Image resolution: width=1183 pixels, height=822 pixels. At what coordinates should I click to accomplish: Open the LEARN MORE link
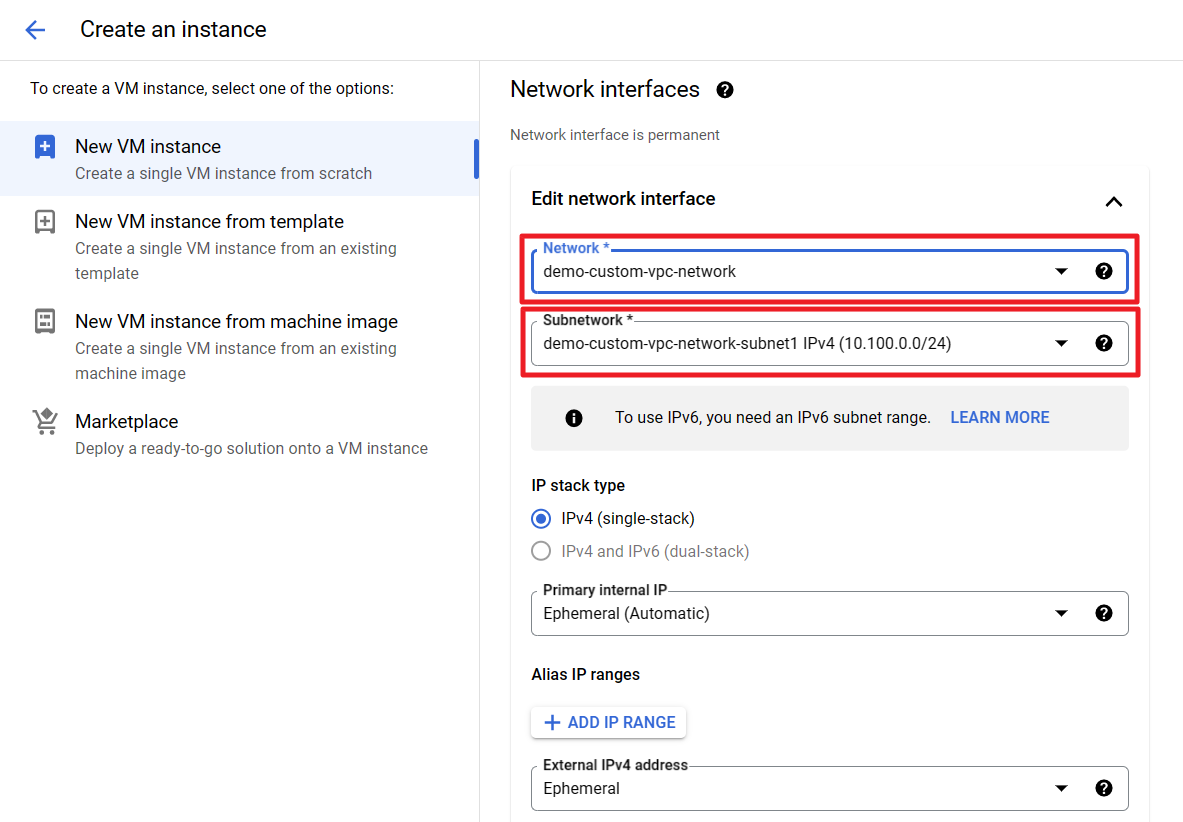click(999, 418)
